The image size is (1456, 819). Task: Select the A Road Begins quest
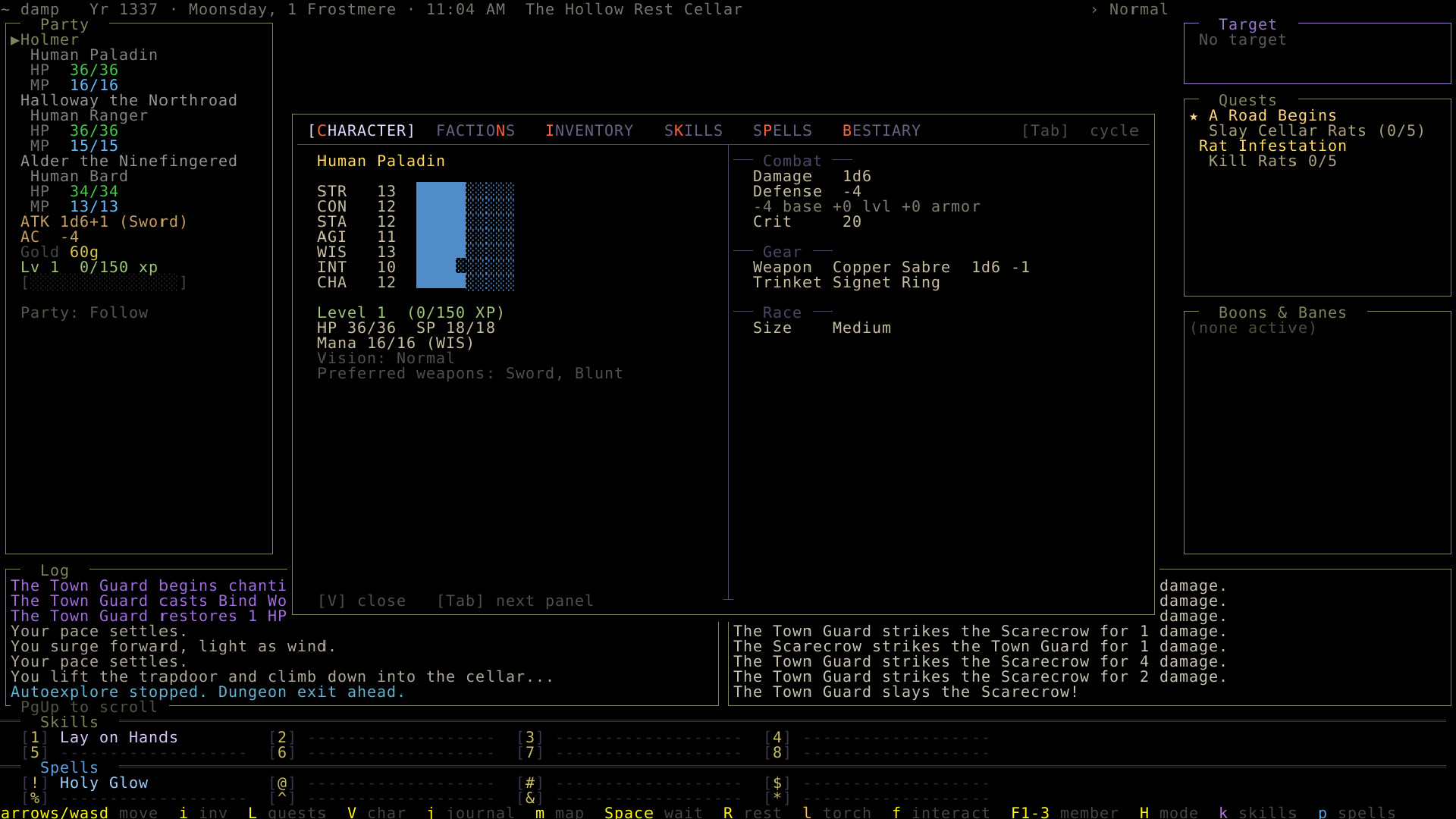[1272, 115]
